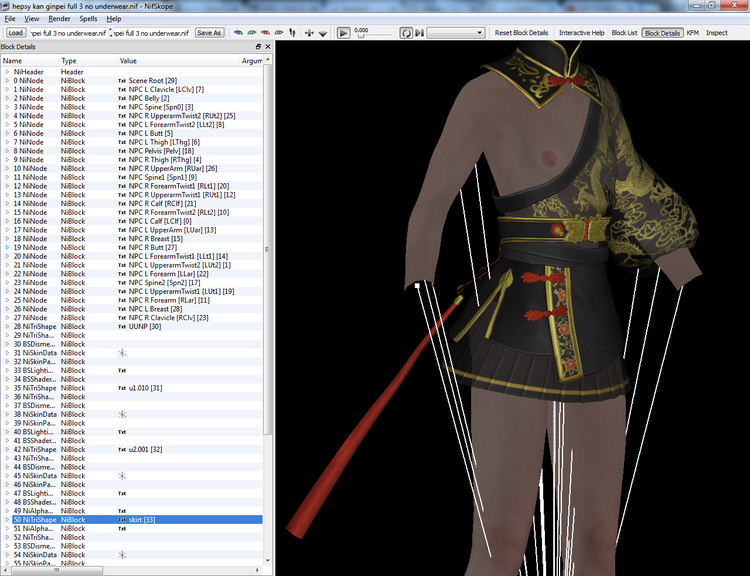Toggle the switch animation button beside loop
750x576 pixels.
pyautogui.click(x=419, y=33)
